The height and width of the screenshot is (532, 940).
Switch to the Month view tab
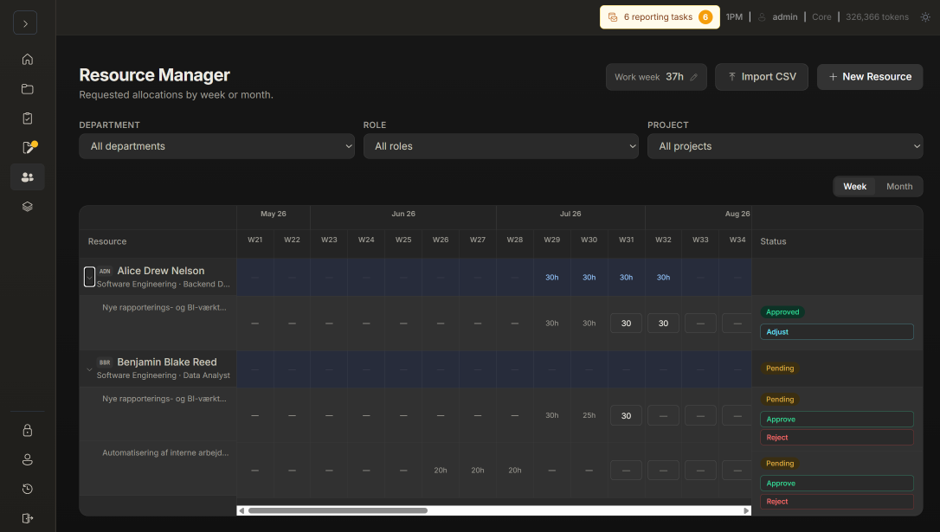point(899,187)
